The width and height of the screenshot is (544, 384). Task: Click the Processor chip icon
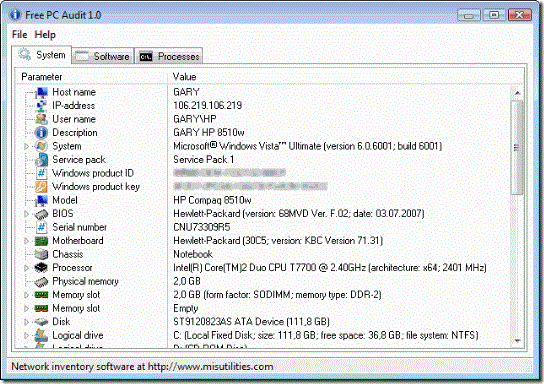(41, 268)
